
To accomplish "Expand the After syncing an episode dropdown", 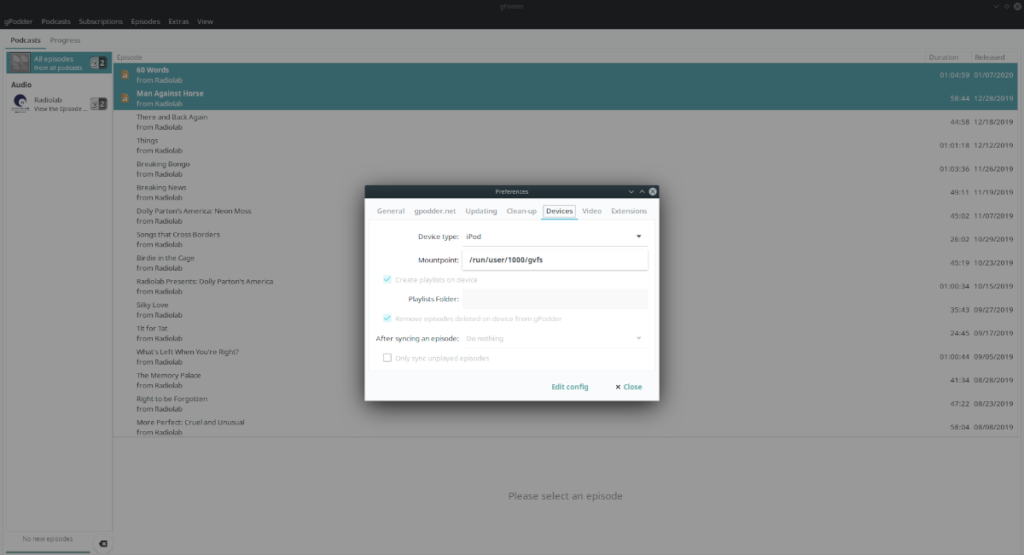I will click(x=554, y=339).
